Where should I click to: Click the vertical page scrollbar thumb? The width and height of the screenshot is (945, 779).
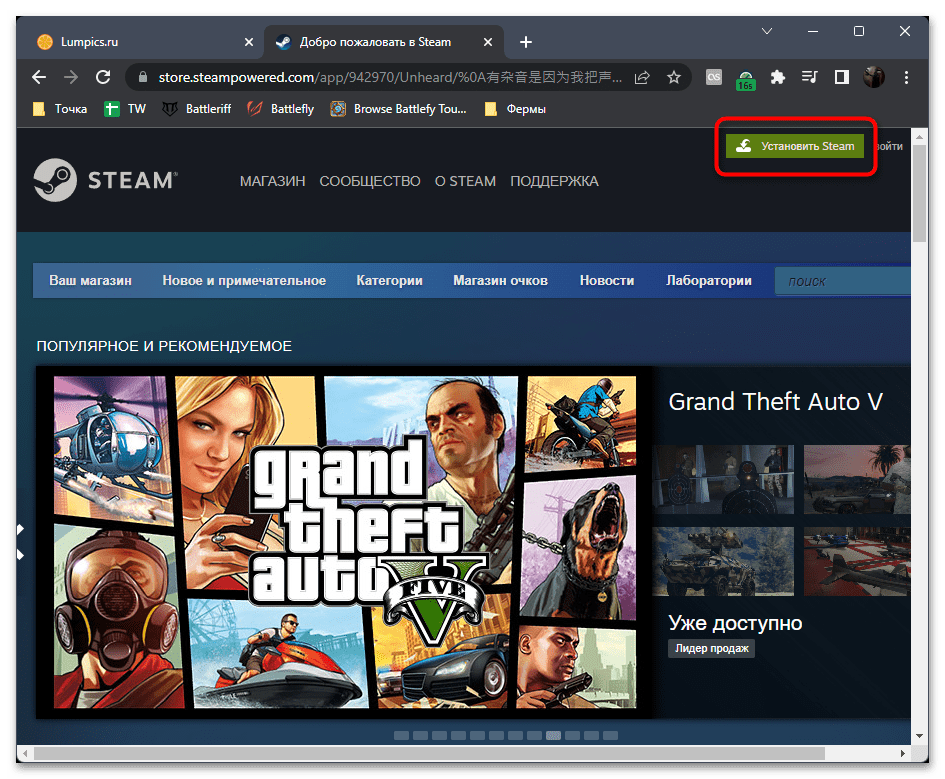[919, 193]
